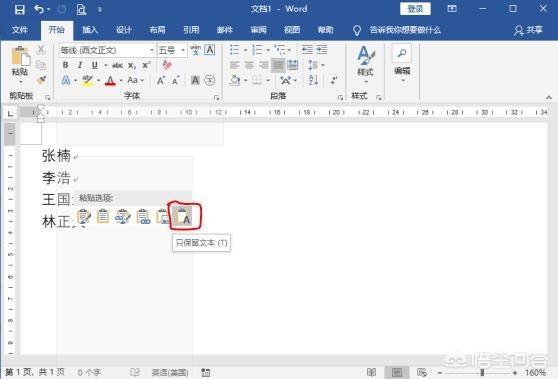Sort paragraphs A to Z
Image resolution: width=558 pixels, height=379 pixels.
313,80
